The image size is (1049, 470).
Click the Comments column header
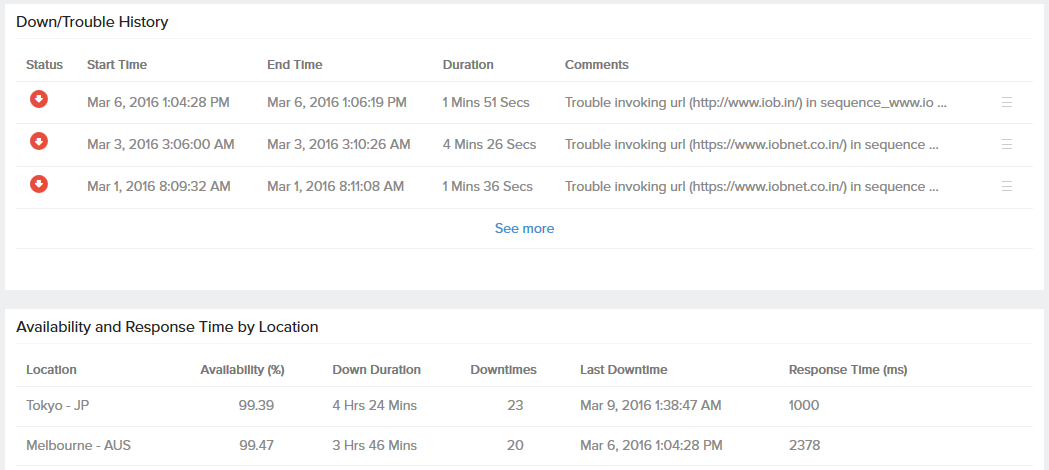(597, 65)
